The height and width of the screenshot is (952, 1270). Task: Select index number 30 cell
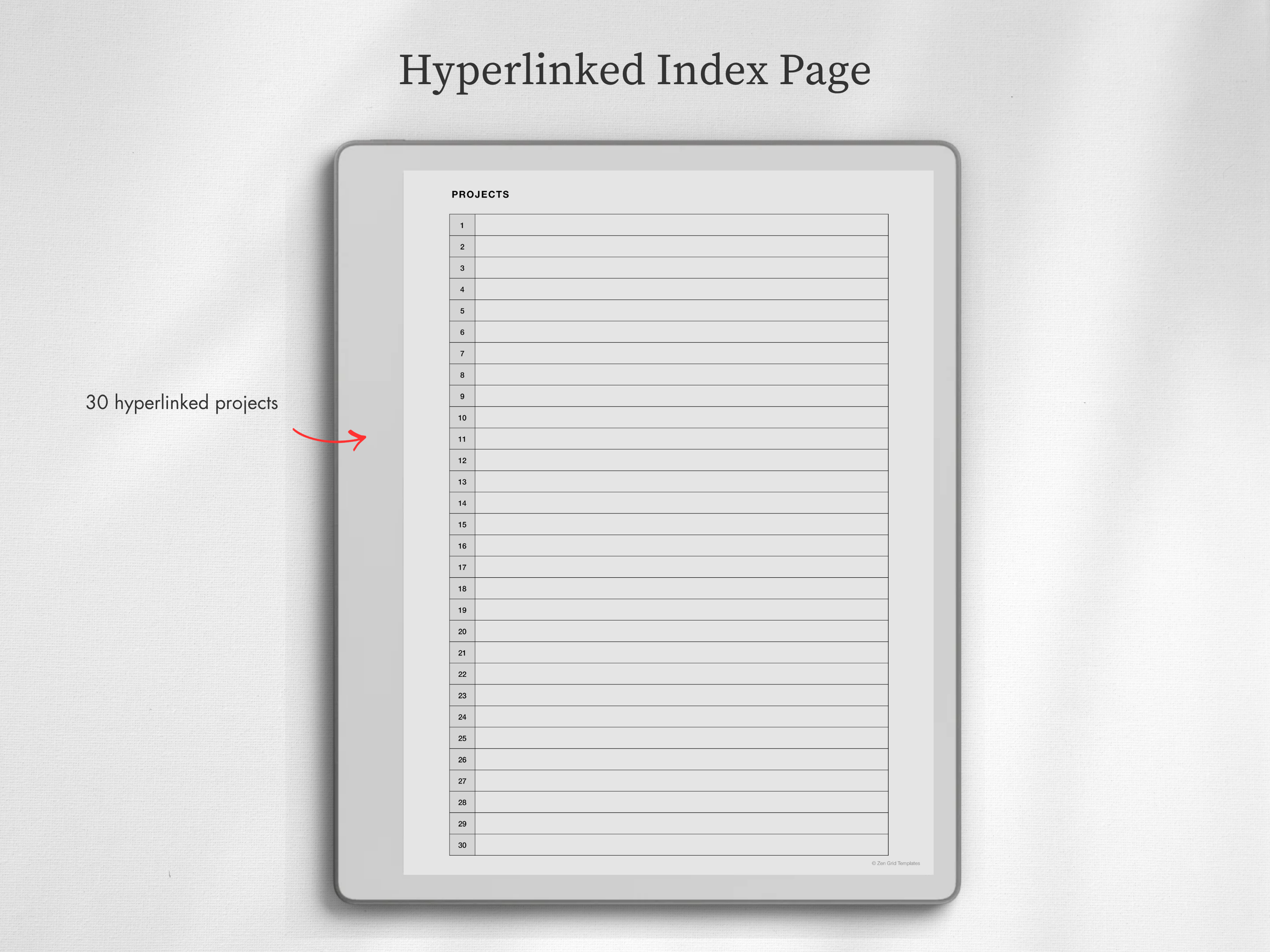click(462, 845)
